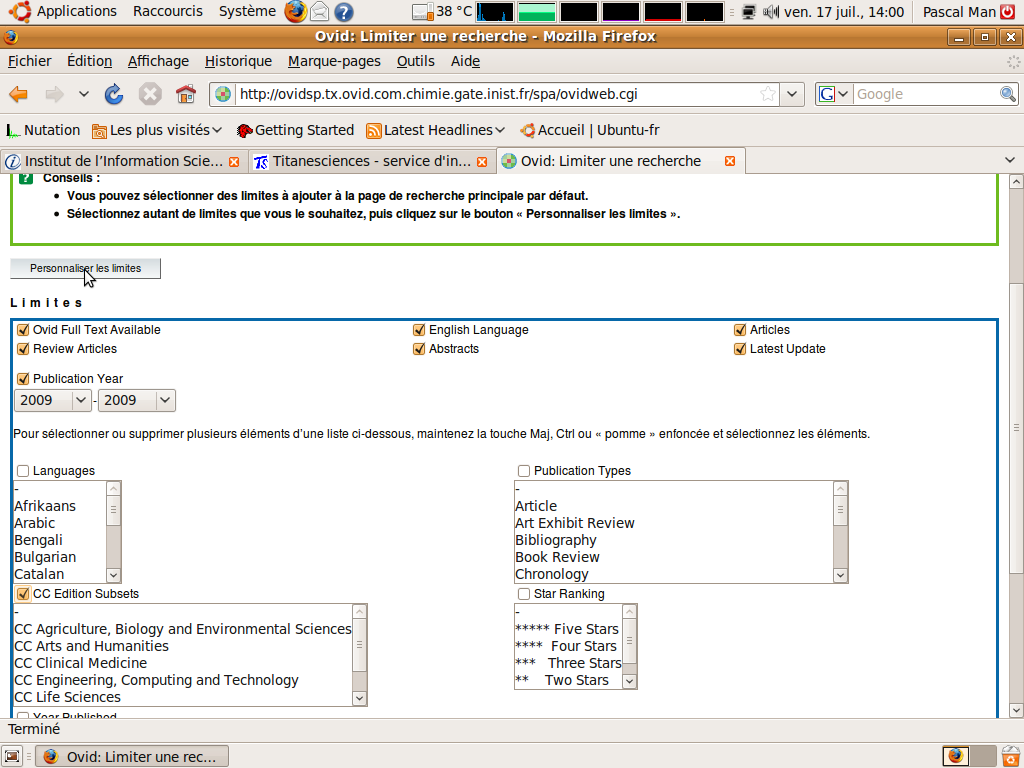Click the red power session icon
Screen dimensions: 1024x768
(x=1007, y=11)
